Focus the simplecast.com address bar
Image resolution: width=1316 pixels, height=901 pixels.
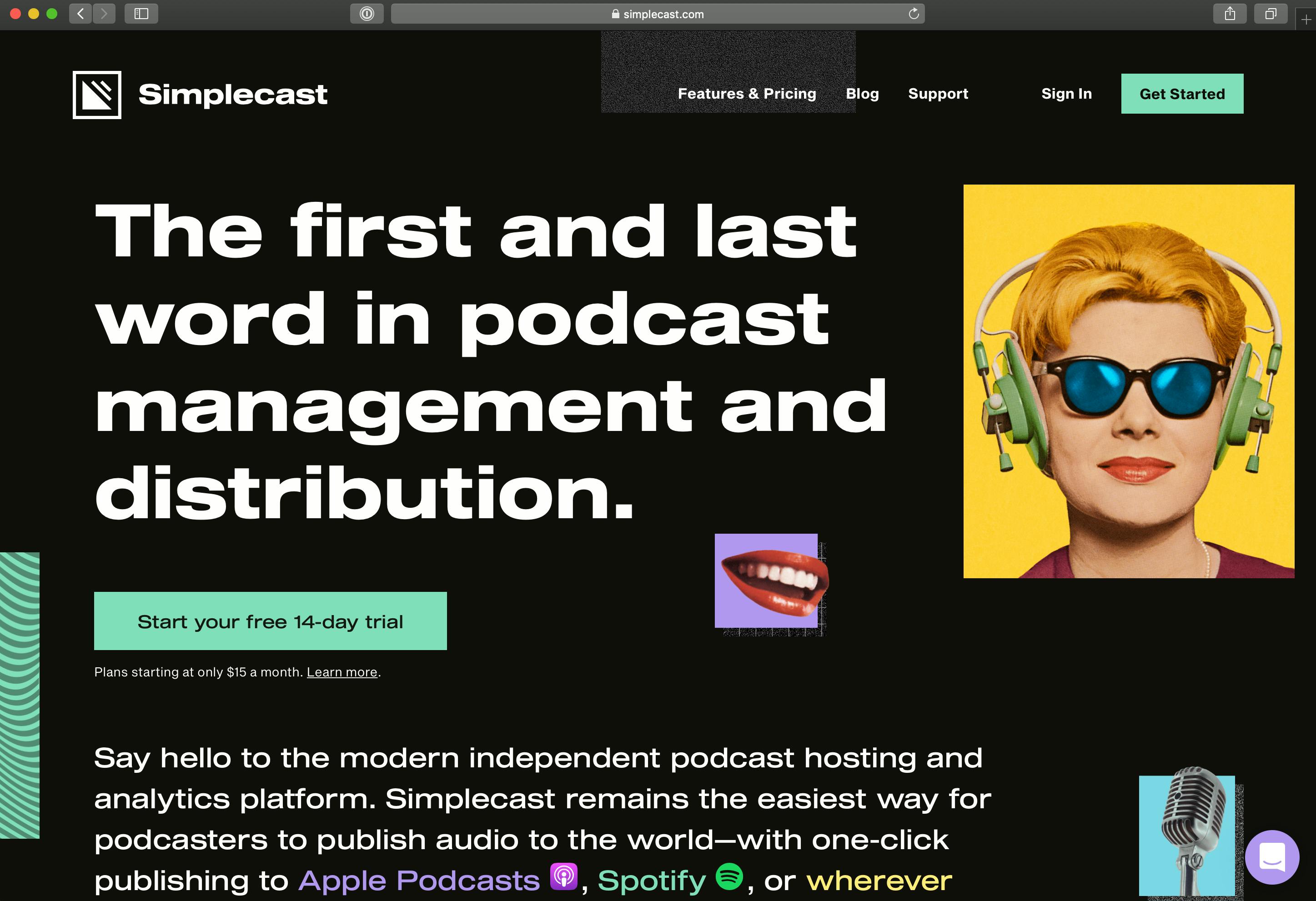click(x=658, y=14)
